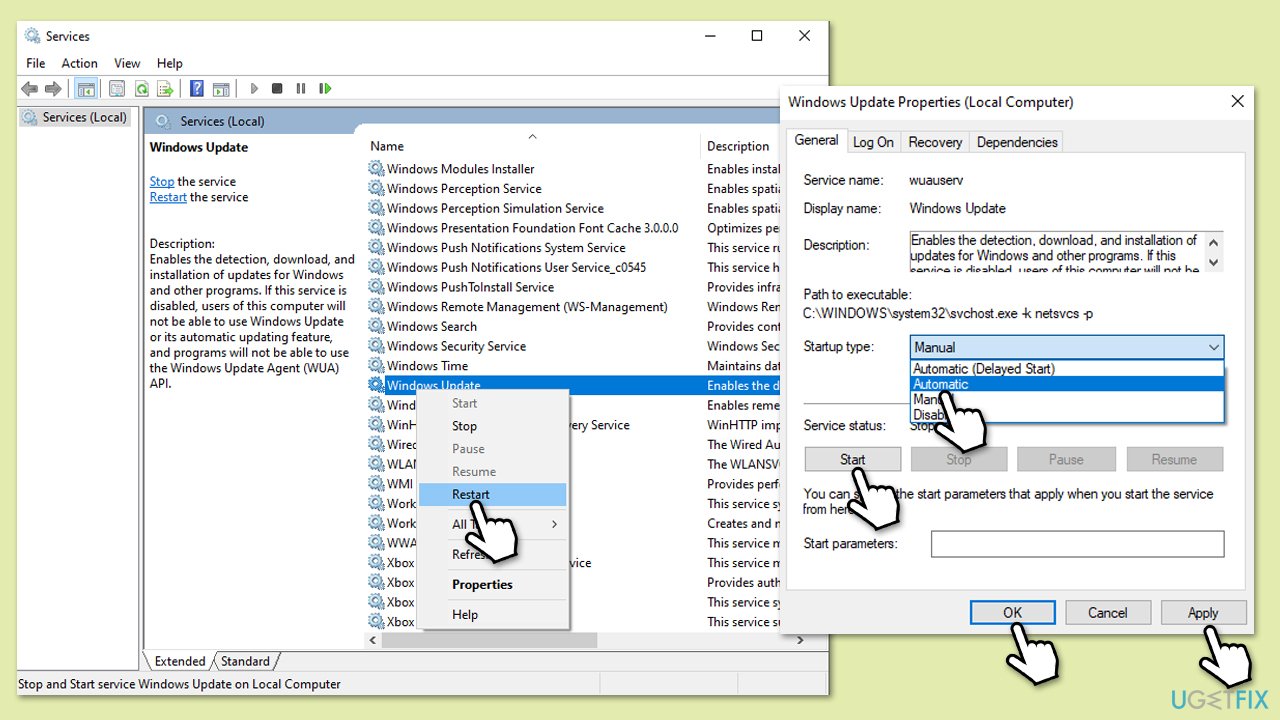Click the Export List toolbar icon
1280x720 pixels.
(165, 89)
